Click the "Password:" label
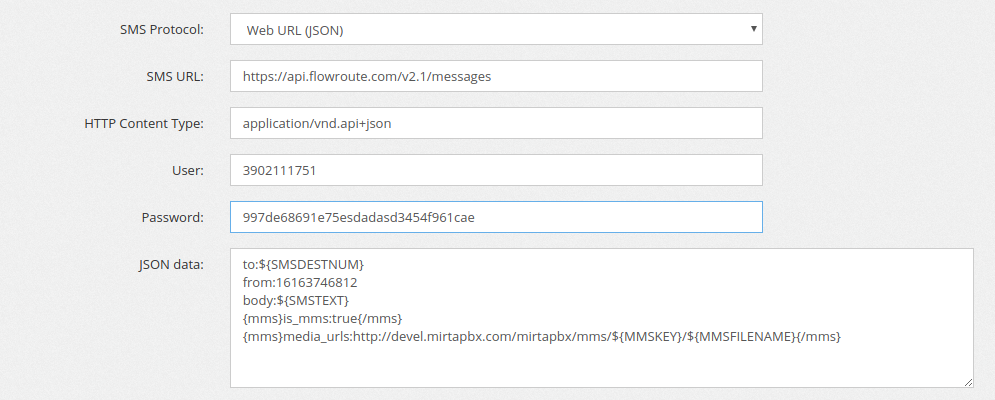 [x=173, y=217]
